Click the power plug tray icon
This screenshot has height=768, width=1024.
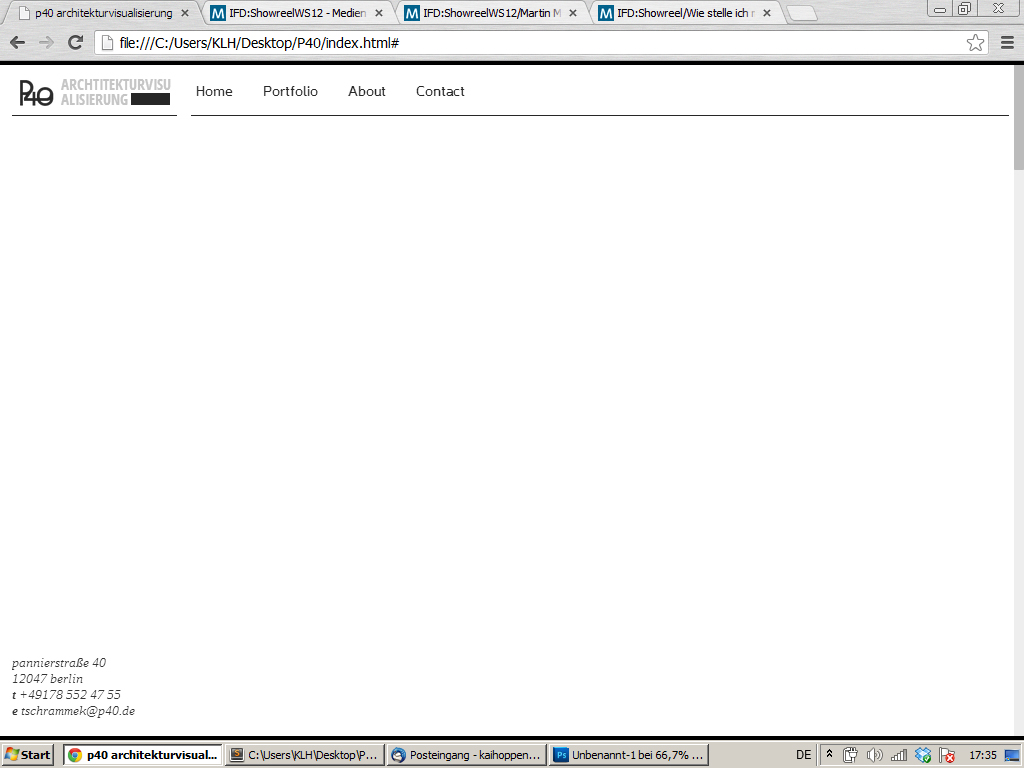click(851, 755)
